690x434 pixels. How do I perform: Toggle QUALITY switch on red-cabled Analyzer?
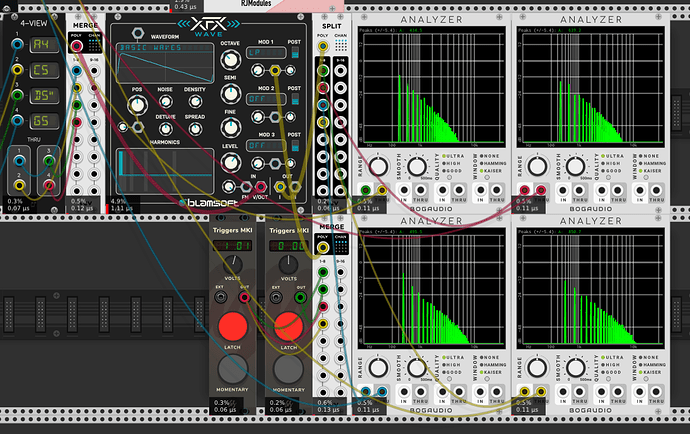608,177
